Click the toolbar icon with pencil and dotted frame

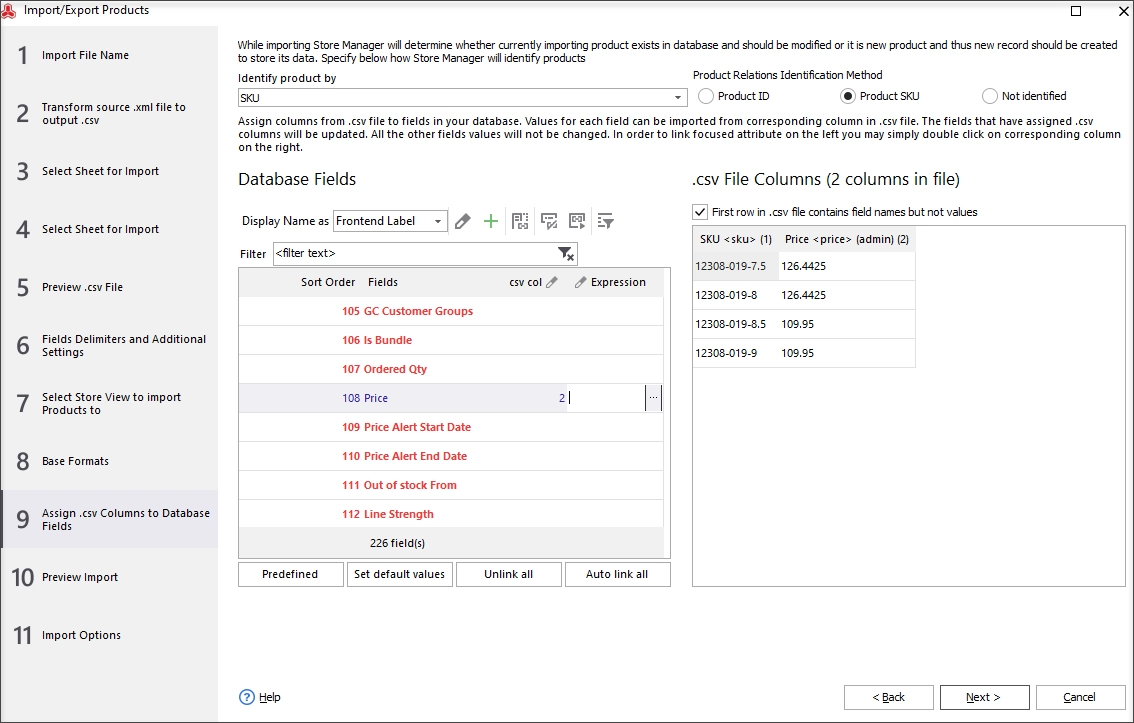tap(549, 221)
